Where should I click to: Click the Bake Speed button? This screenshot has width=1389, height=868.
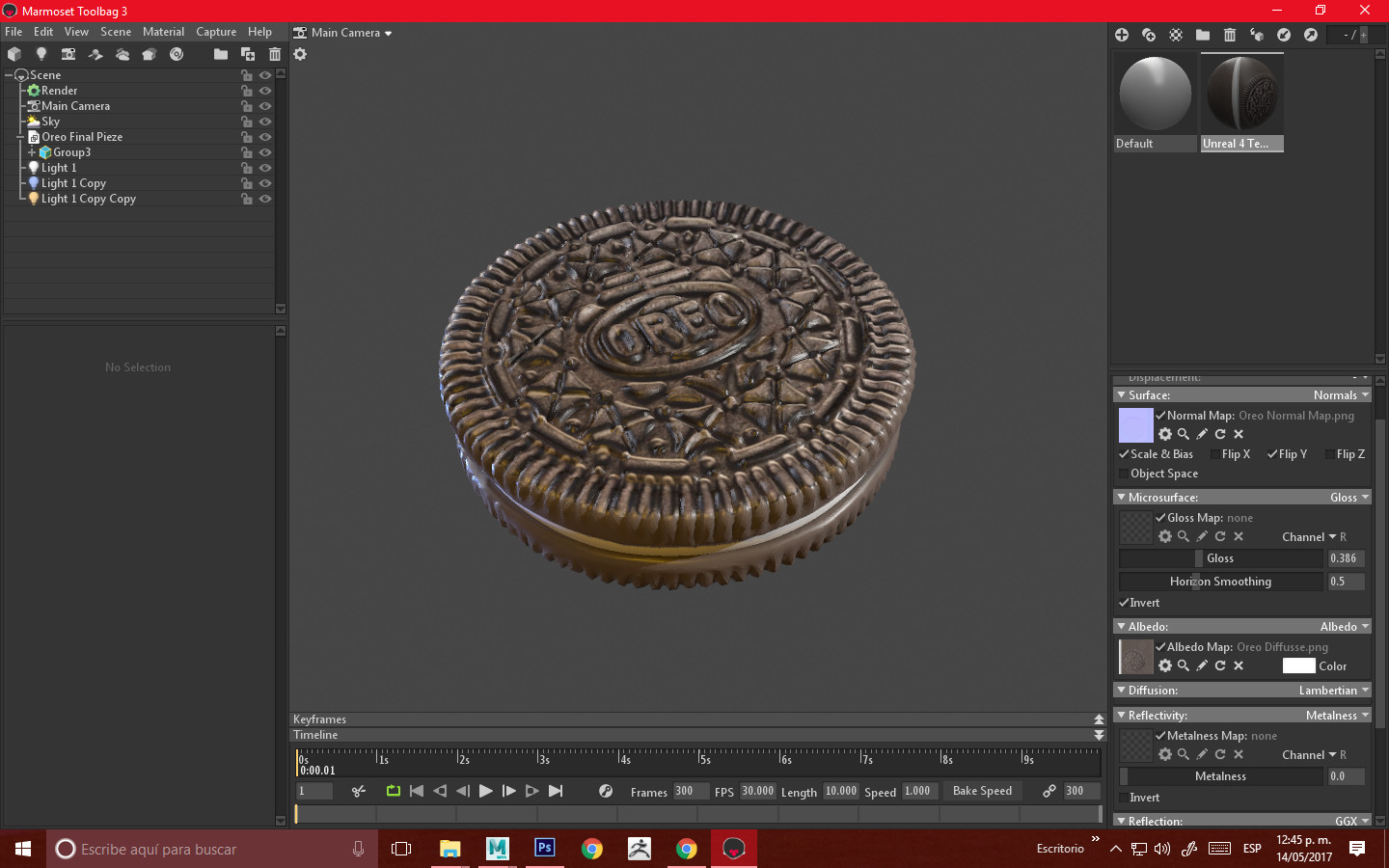pyautogui.click(x=982, y=791)
